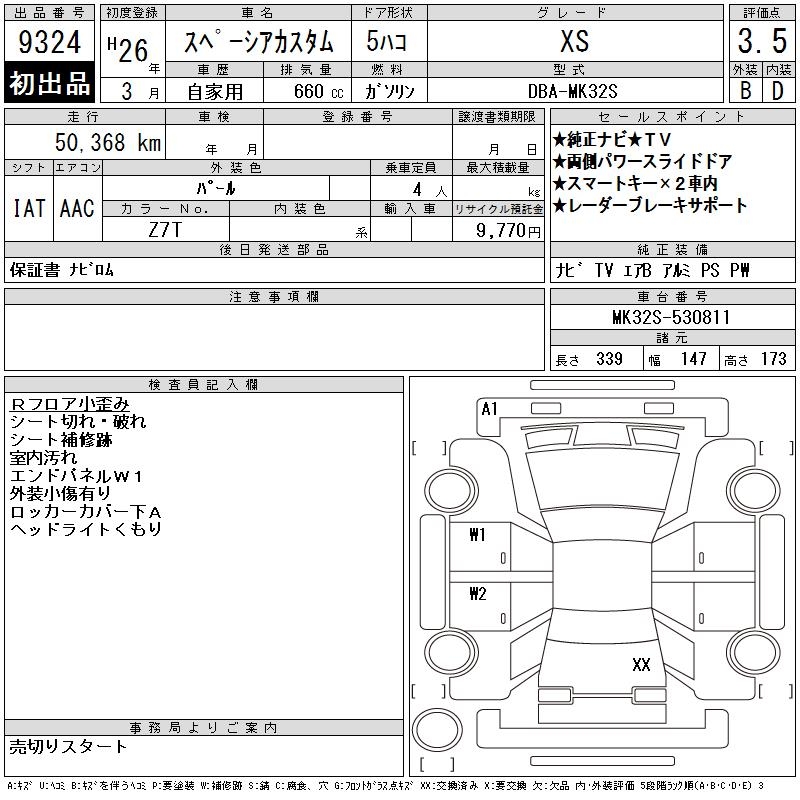Select the grade value XS
Image resolution: width=800 pixels, height=800 pixels.
click(x=575, y=41)
